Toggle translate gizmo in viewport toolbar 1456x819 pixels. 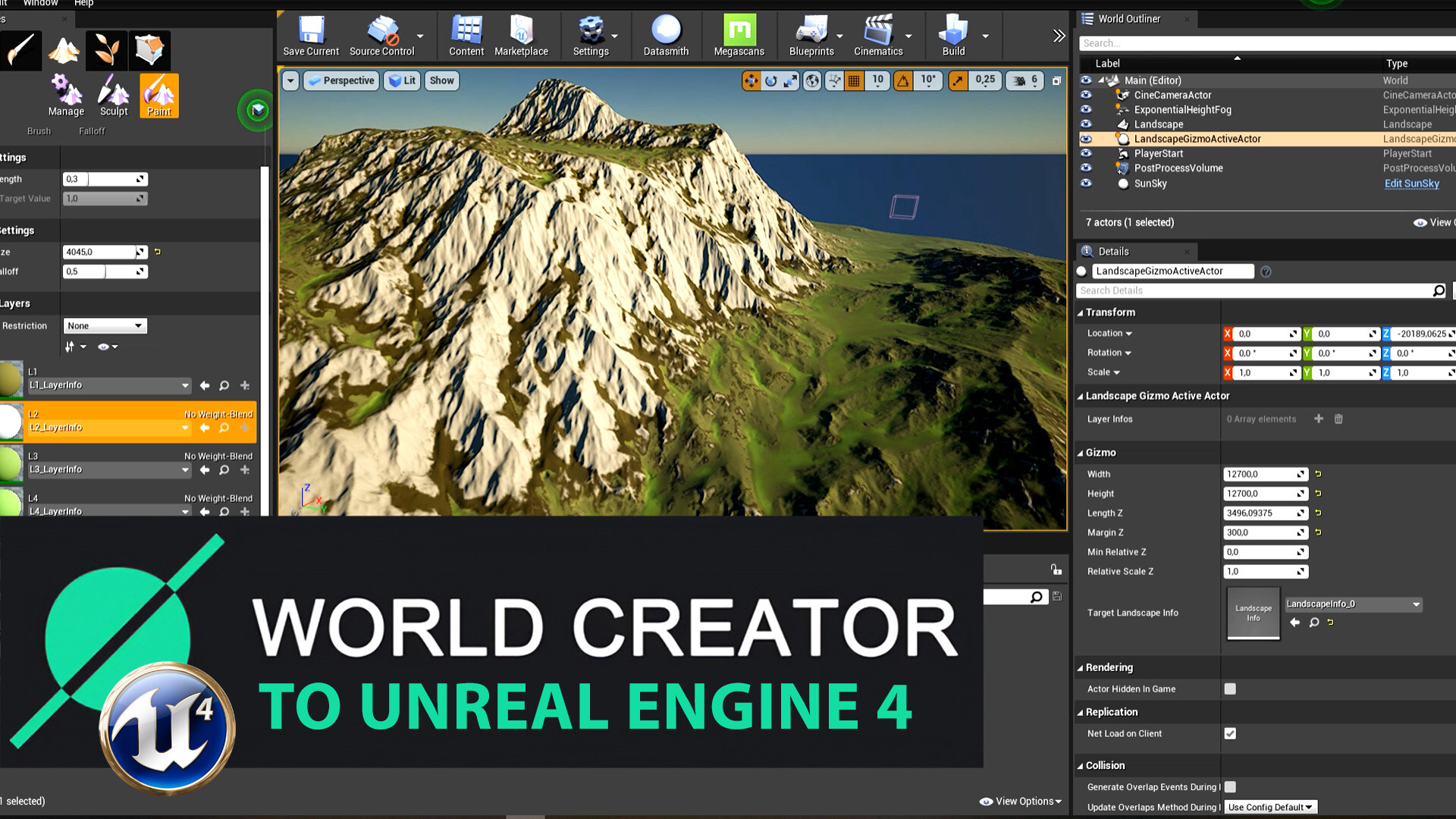[751, 80]
